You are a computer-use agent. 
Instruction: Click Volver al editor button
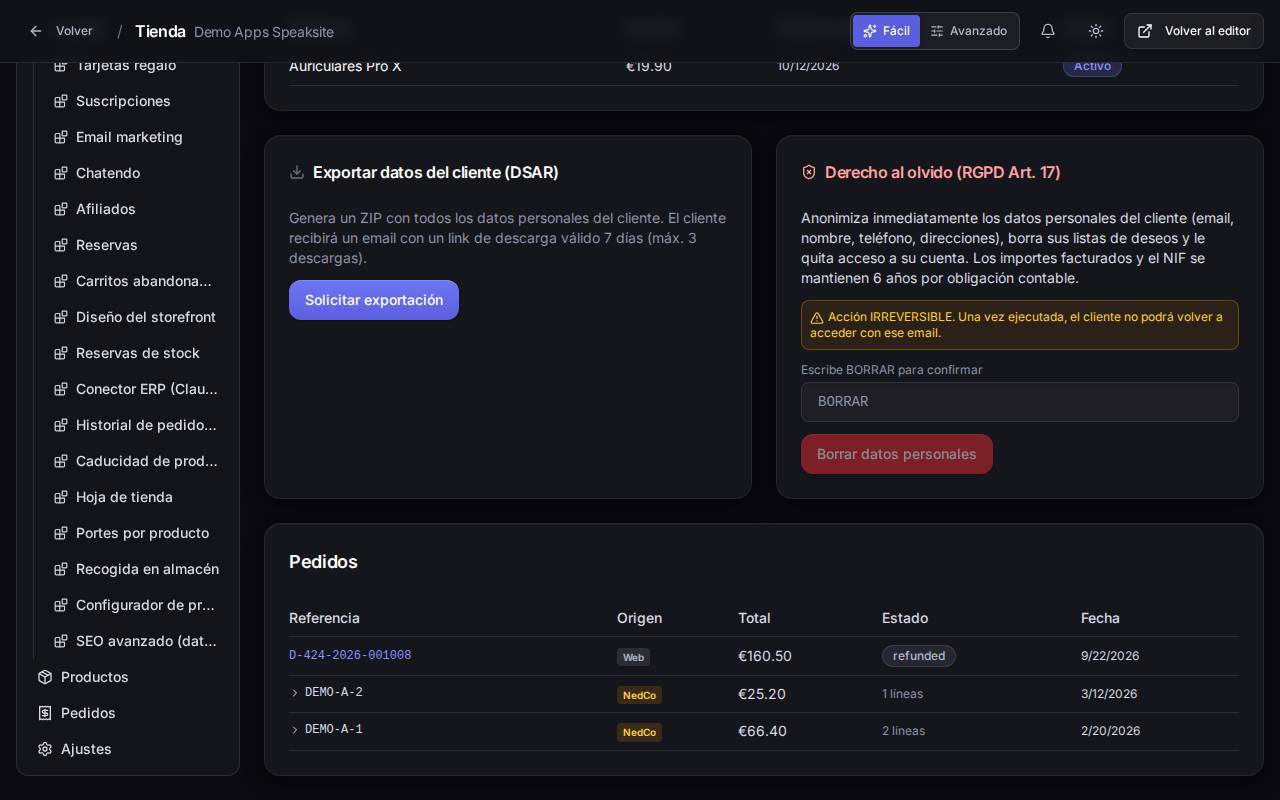1194,31
